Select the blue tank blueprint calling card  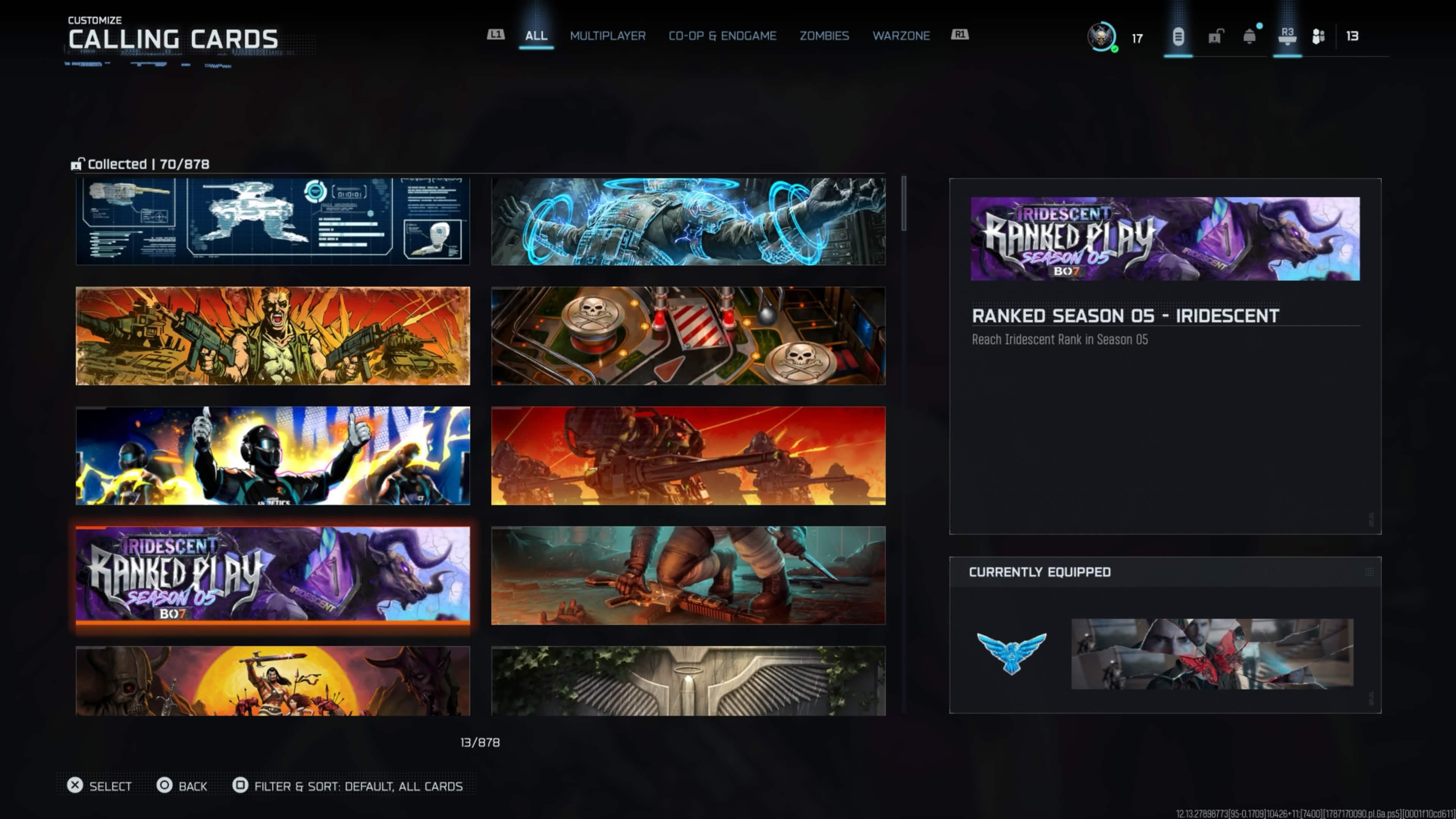click(273, 221)
